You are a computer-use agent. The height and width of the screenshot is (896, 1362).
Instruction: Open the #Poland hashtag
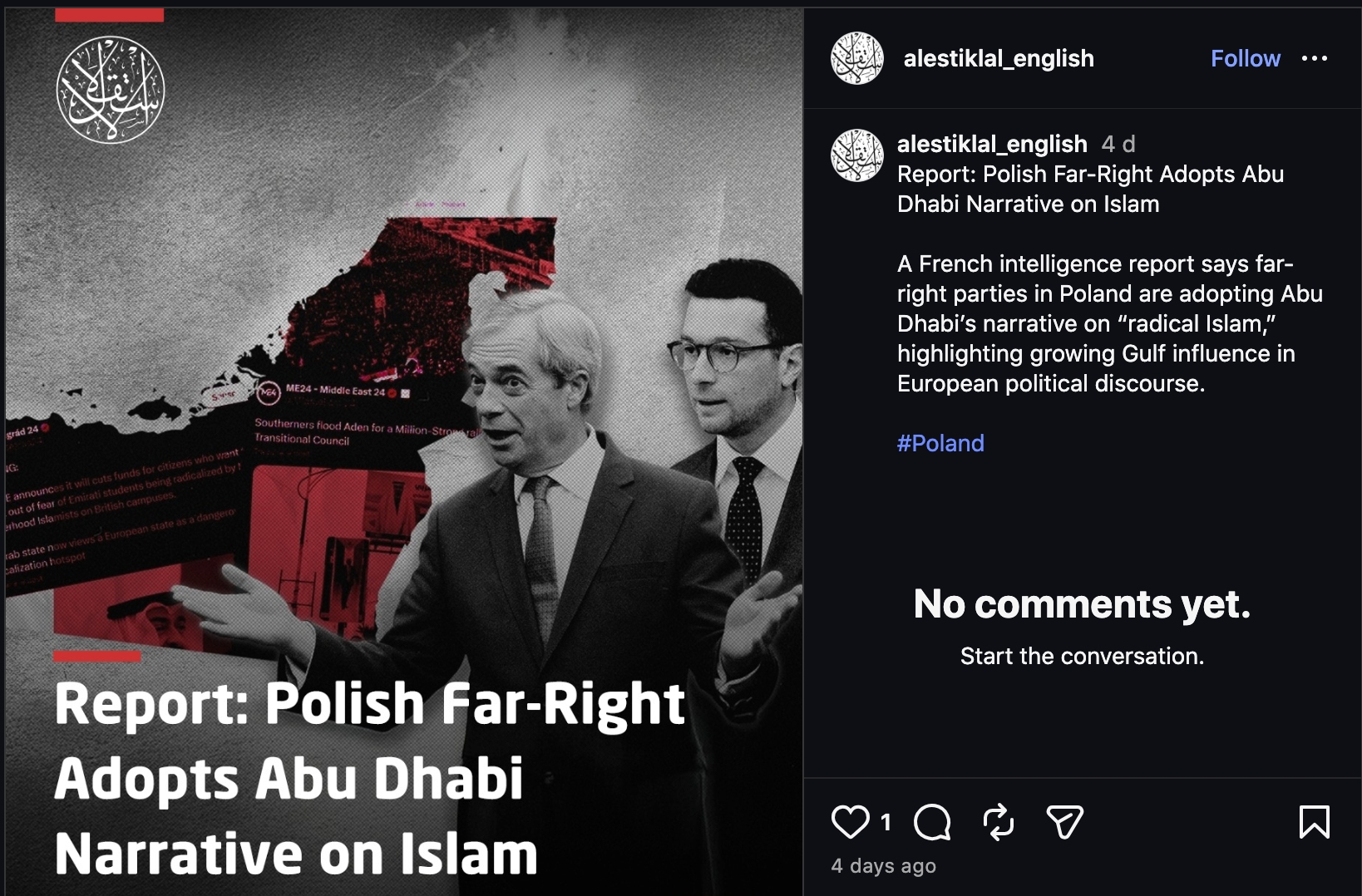point(940,443)
